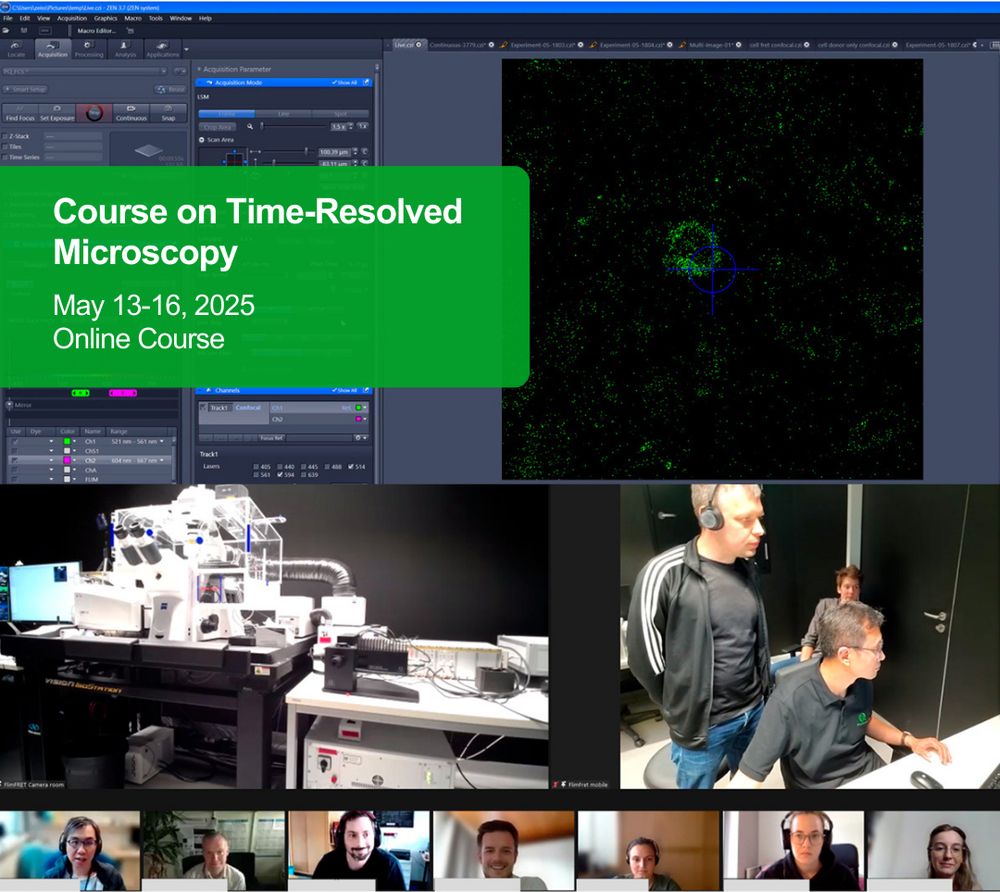1000x892 pixels.
Task: Start Continuous acquisition
Action: click(131, 113)
